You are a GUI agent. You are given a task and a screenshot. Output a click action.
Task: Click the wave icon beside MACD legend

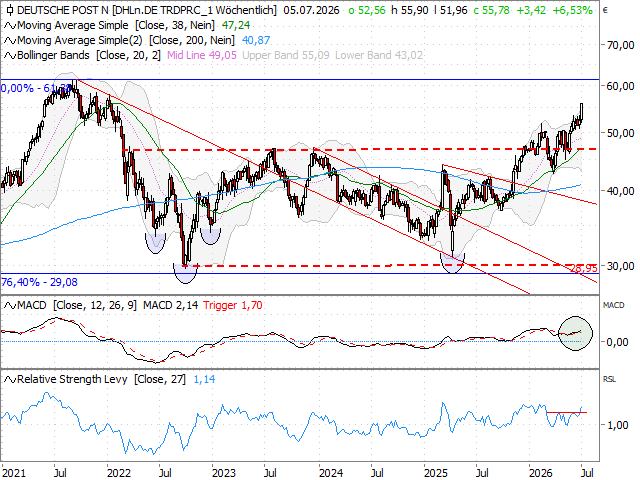pyautogui.click(x=10, y=306)
